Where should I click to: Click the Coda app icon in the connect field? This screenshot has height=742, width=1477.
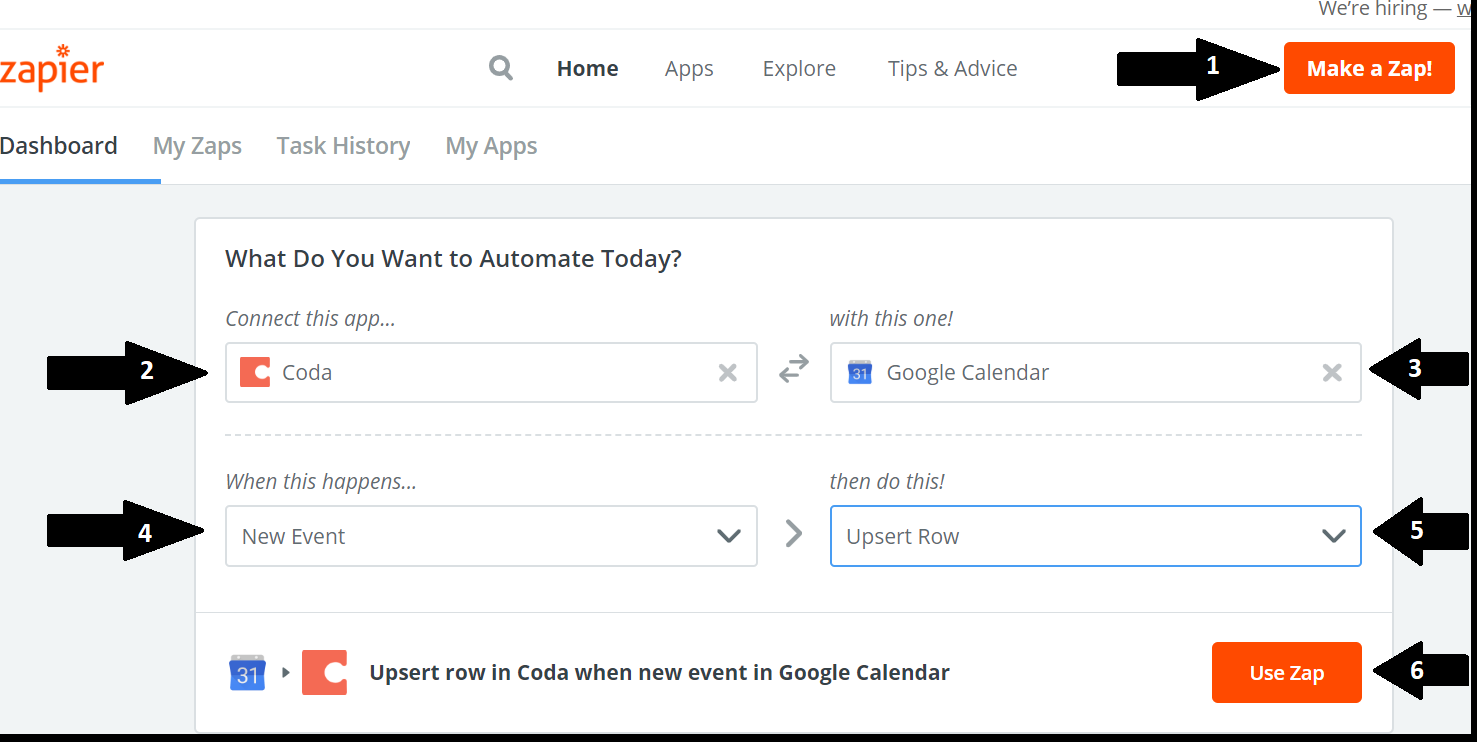[x=254, y=372]
